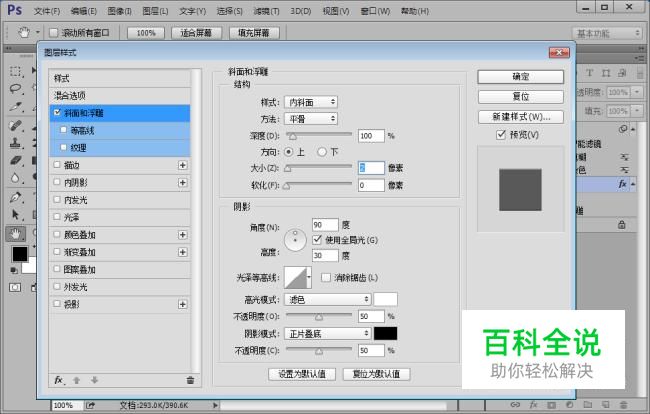650x414 pixels.
Task: Open the 样式 内斜面 dropdown
Action: click(x=311, y=102)
